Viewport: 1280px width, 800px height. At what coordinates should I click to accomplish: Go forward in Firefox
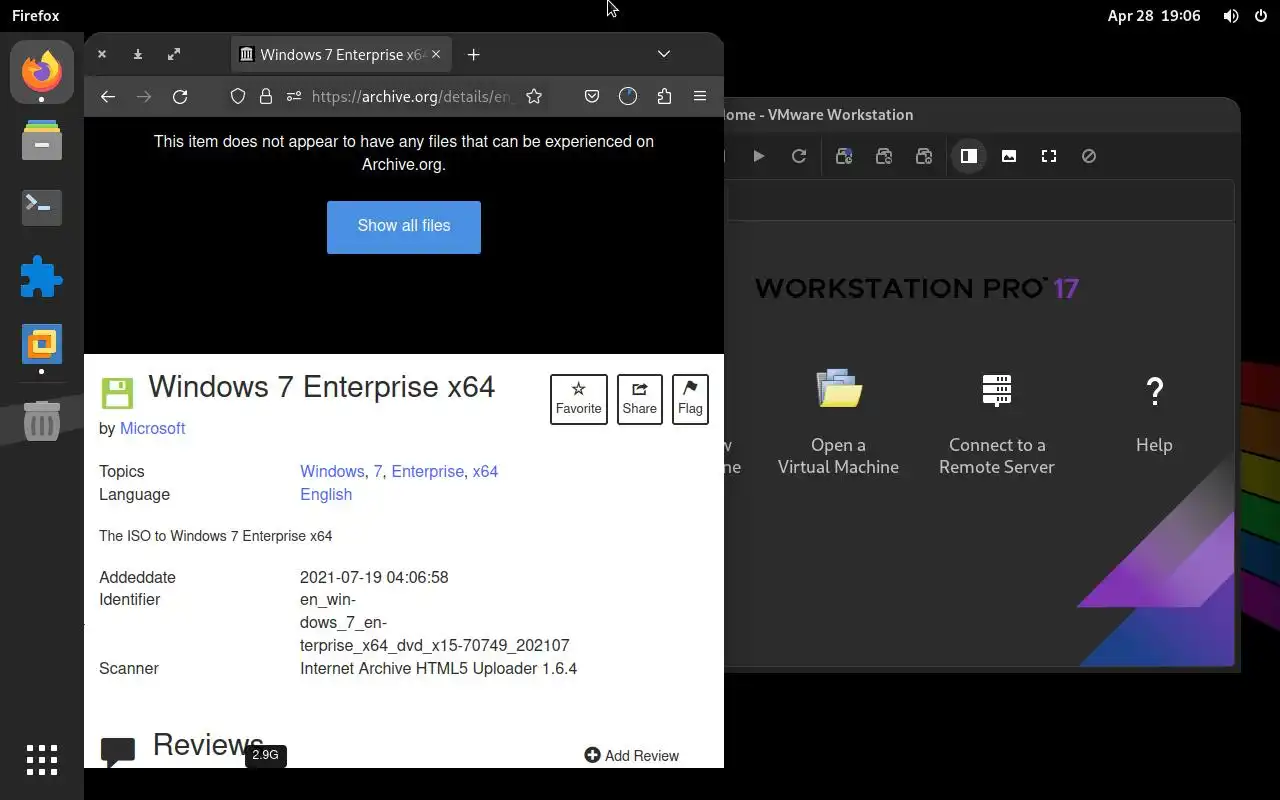[144, 96]
